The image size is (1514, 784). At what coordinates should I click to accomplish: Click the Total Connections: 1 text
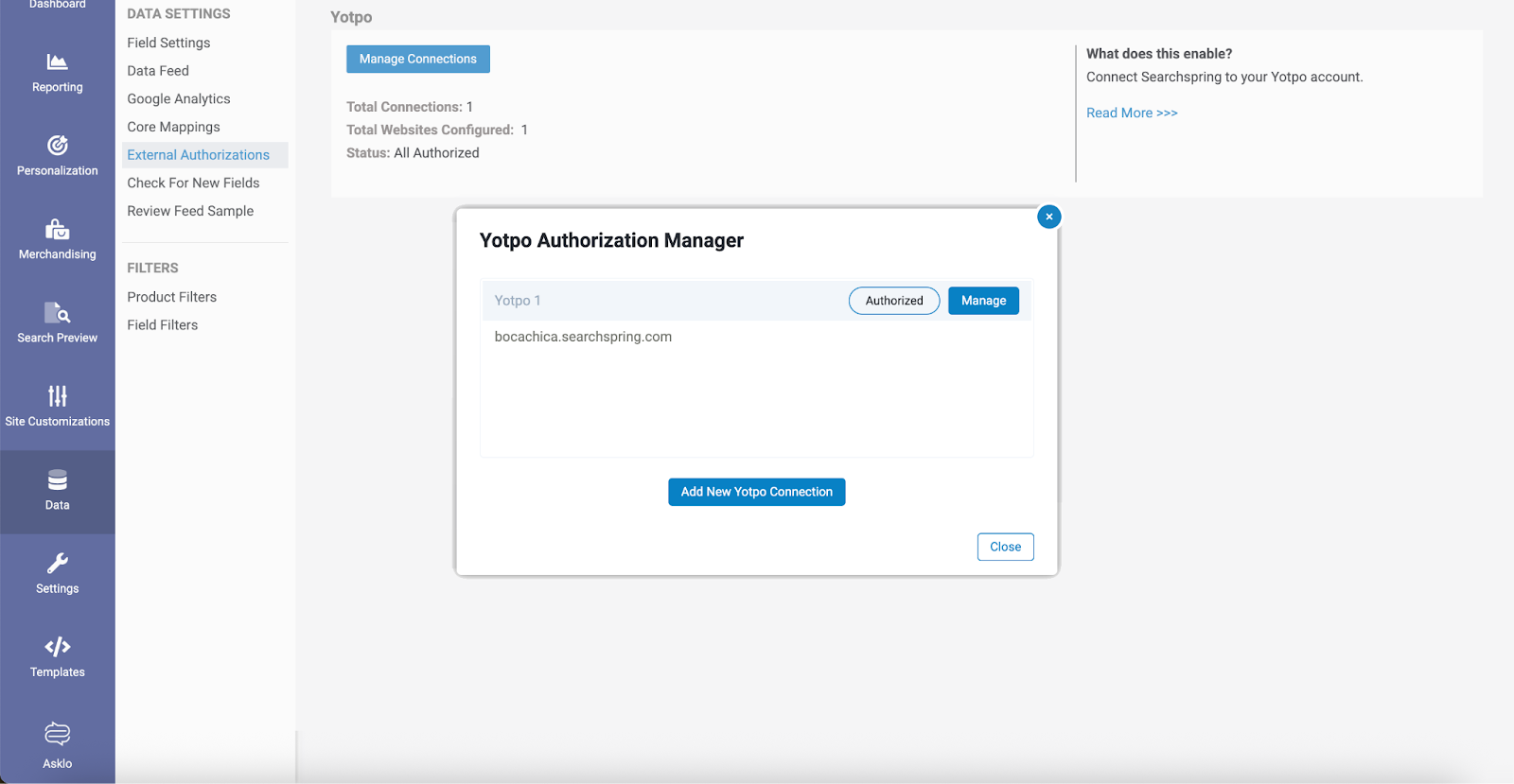tap(409, 107)
